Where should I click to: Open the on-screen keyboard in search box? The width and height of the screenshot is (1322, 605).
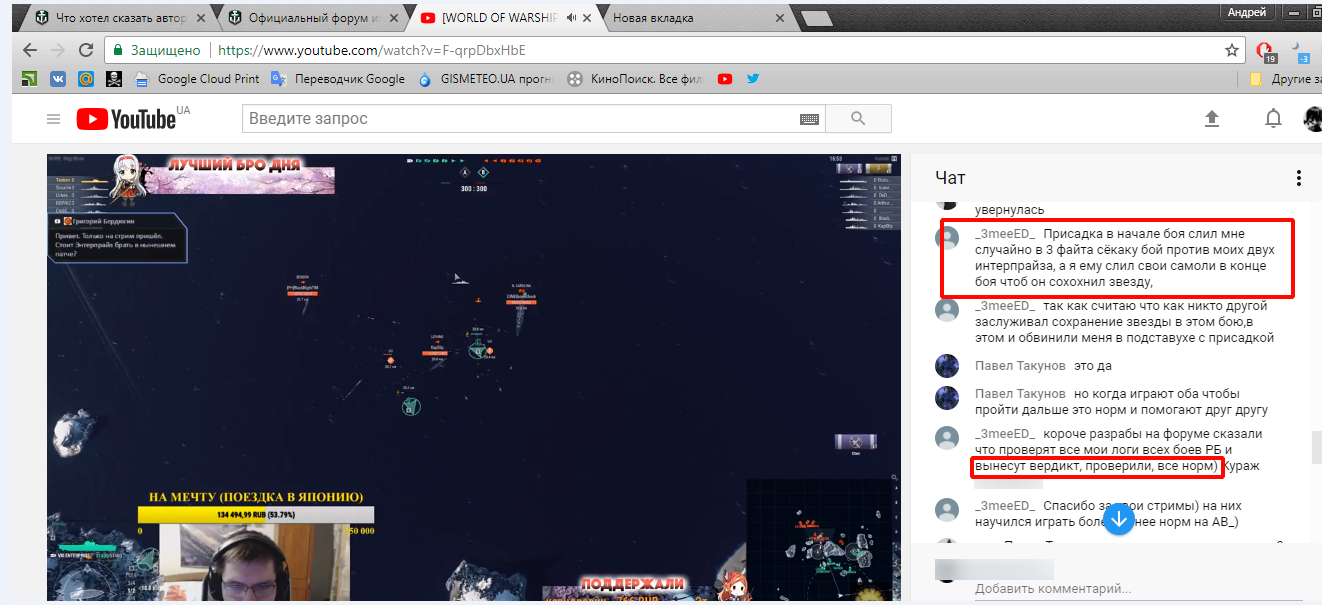tap(810, 119)
